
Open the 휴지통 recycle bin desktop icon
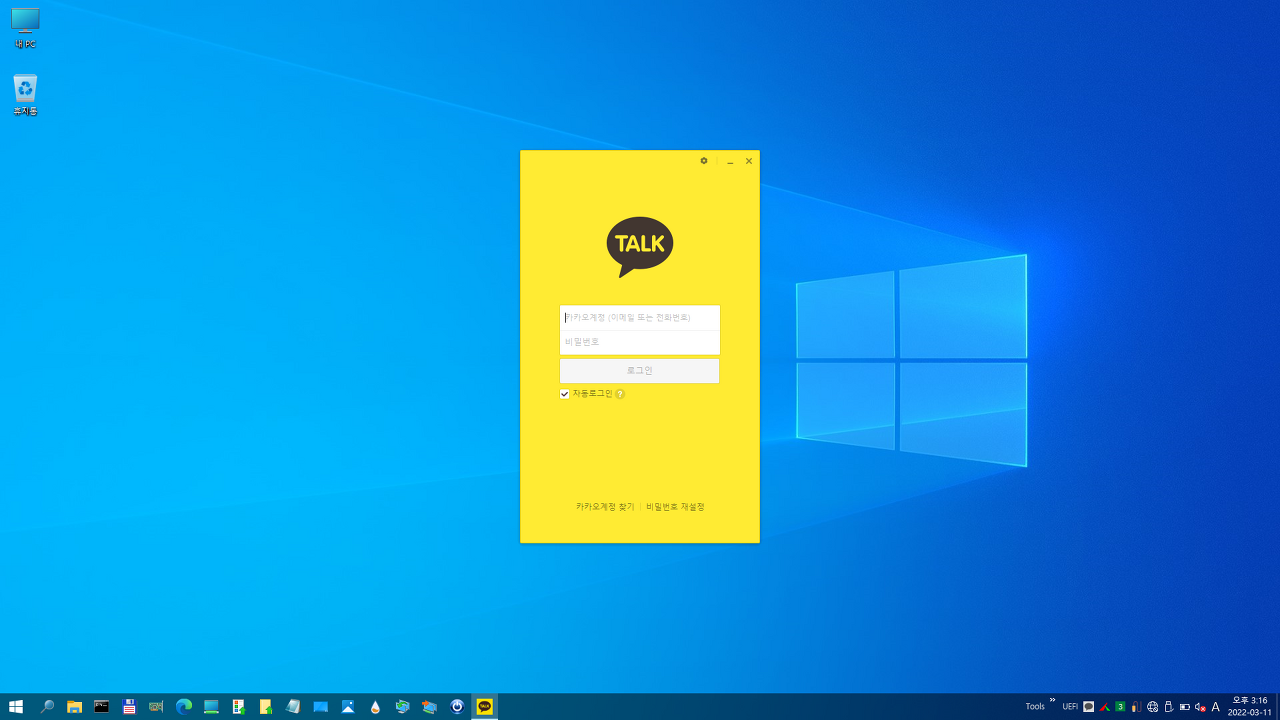25,95
